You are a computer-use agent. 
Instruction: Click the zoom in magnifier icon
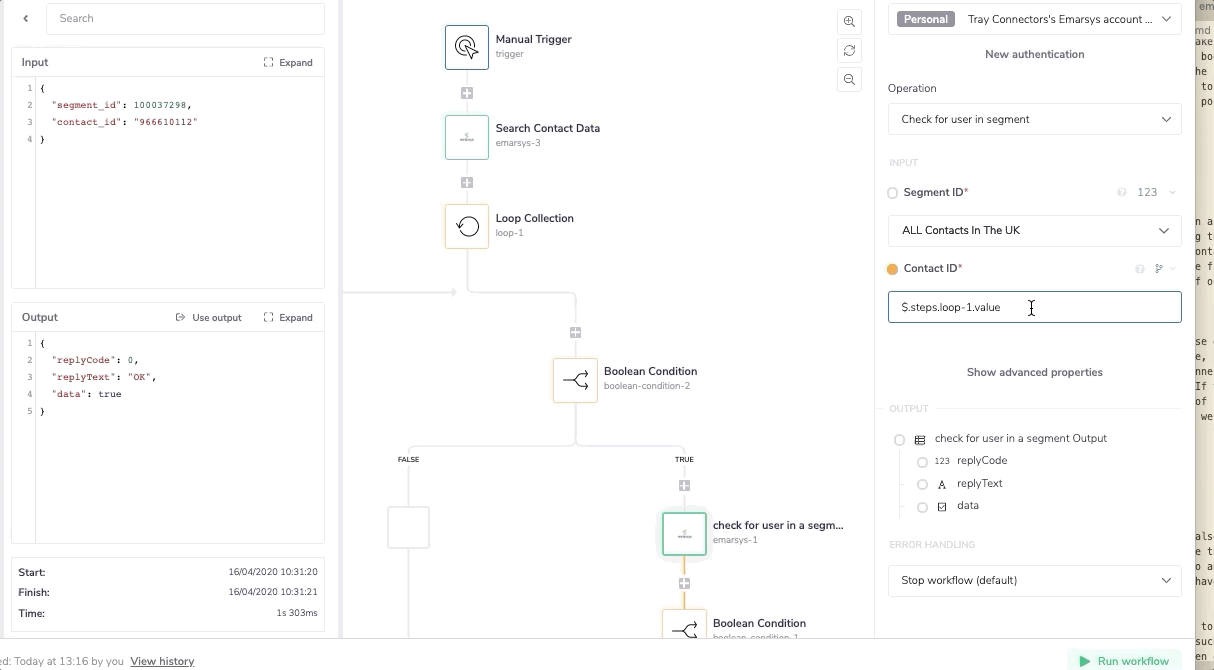849,22
